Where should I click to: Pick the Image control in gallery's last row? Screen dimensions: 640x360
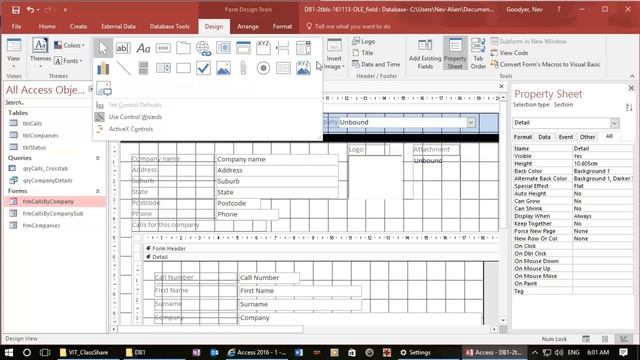pyautogui.click(x=104, y=88)
